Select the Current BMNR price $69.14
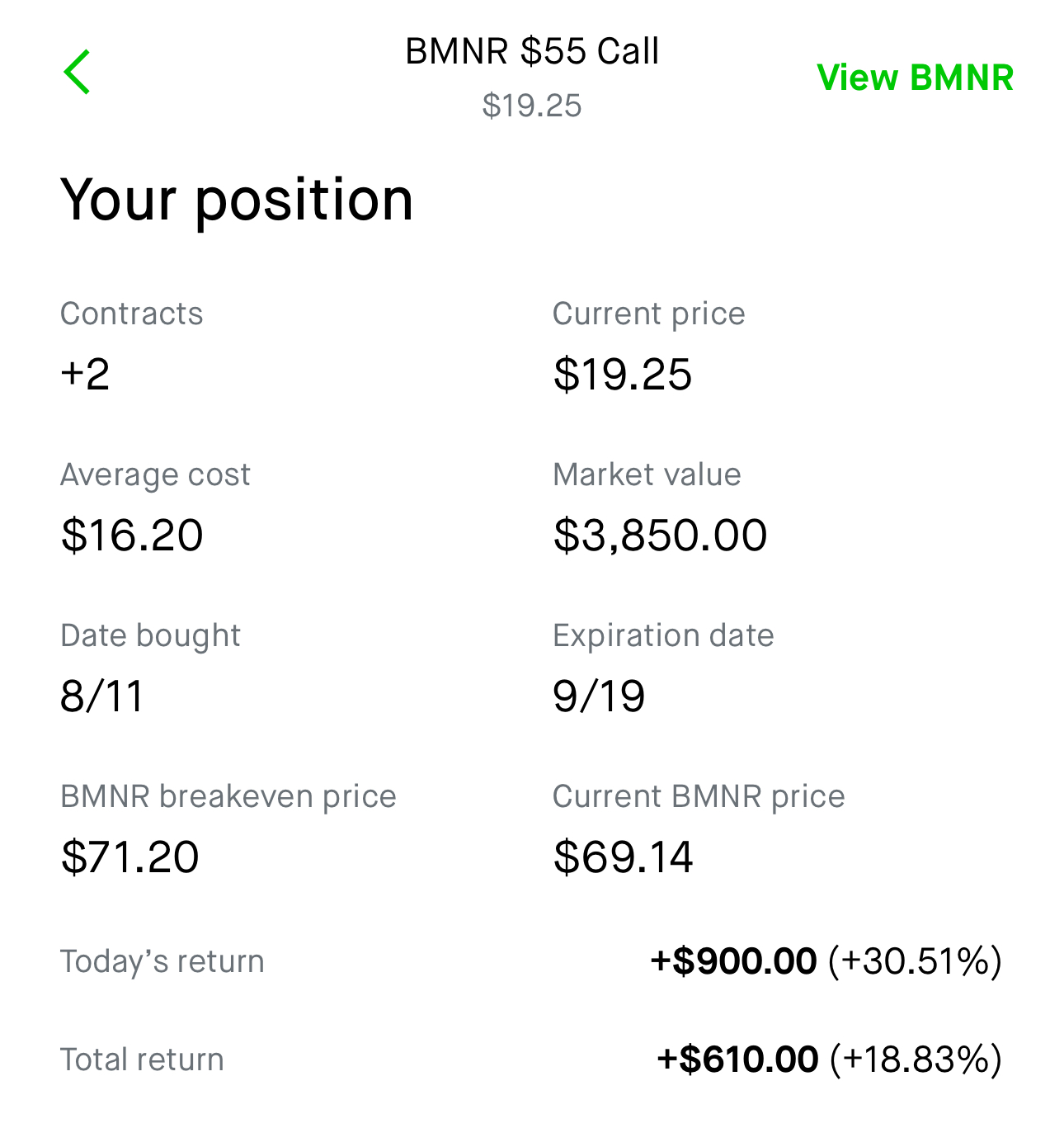1064x1128 pixels. pos(623,857)
